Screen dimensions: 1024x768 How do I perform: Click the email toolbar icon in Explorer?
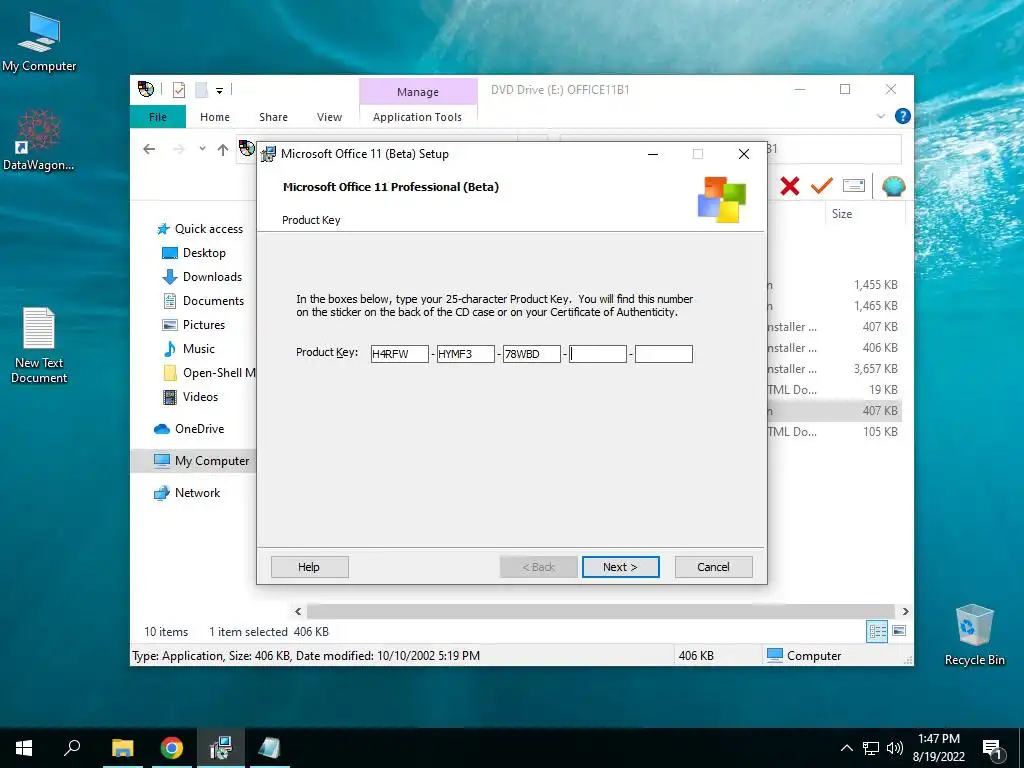pos(854,186)
